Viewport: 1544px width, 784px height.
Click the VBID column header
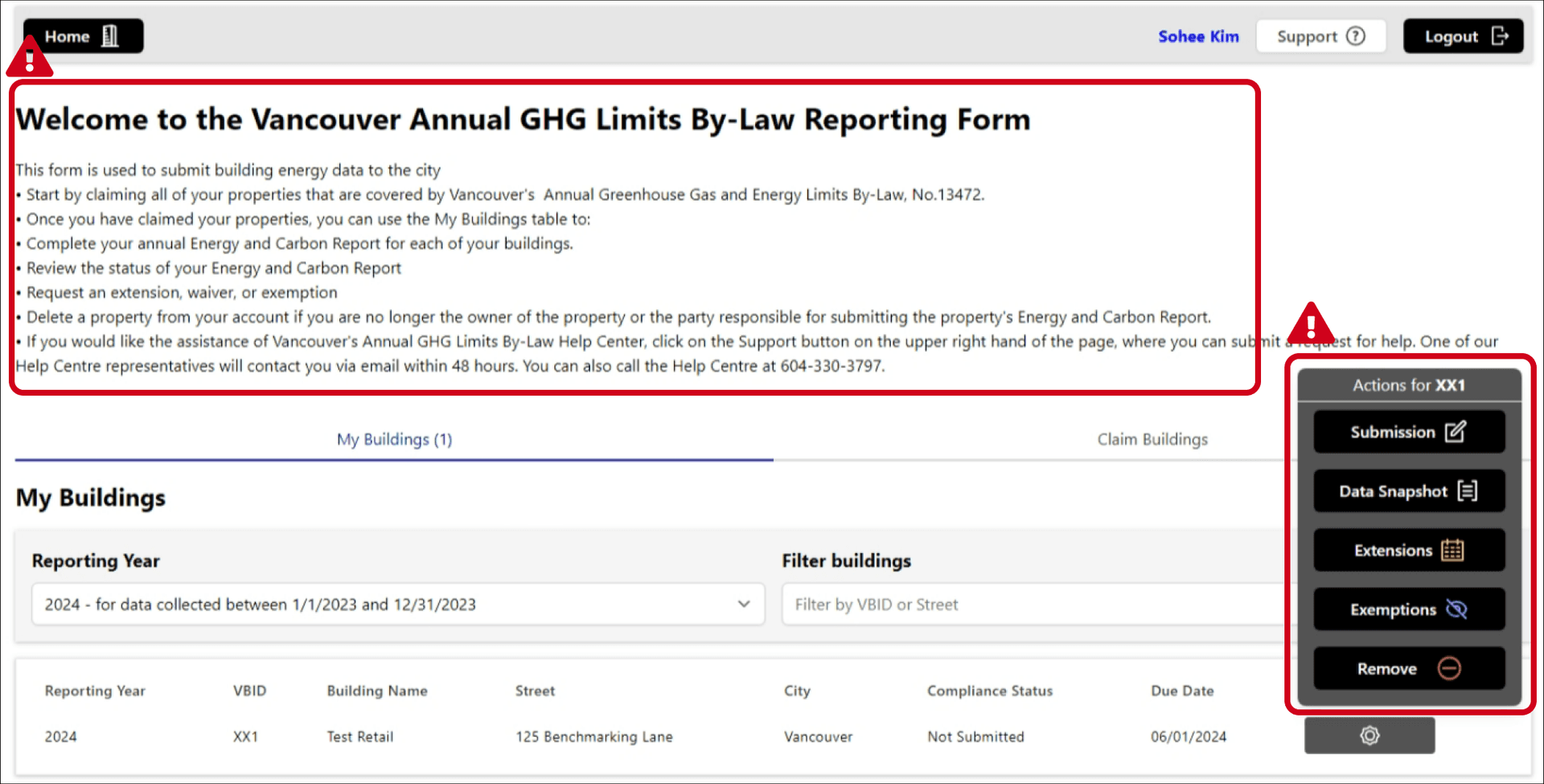coord(249,691)
